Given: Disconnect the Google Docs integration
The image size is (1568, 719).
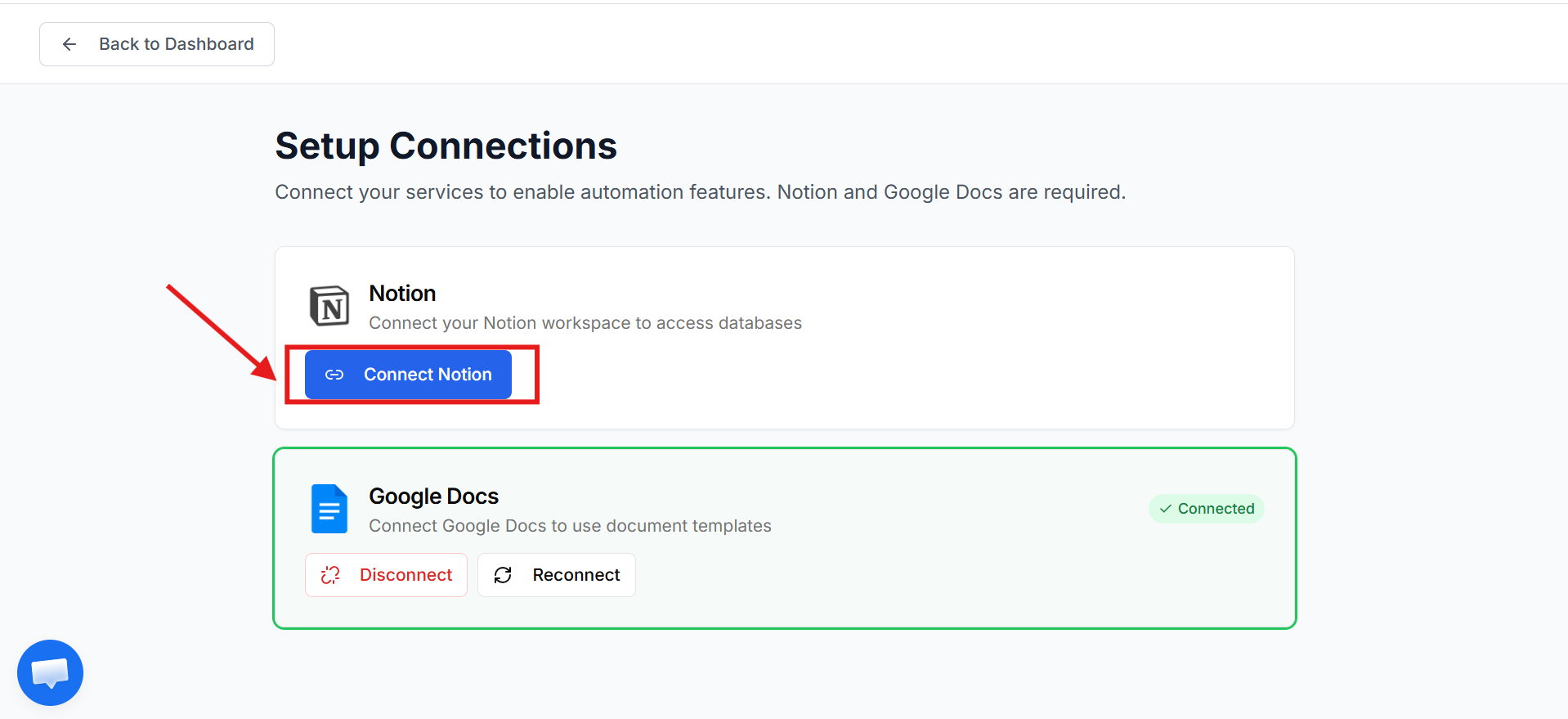Looking at the screenshot, I should pos(386,575).
